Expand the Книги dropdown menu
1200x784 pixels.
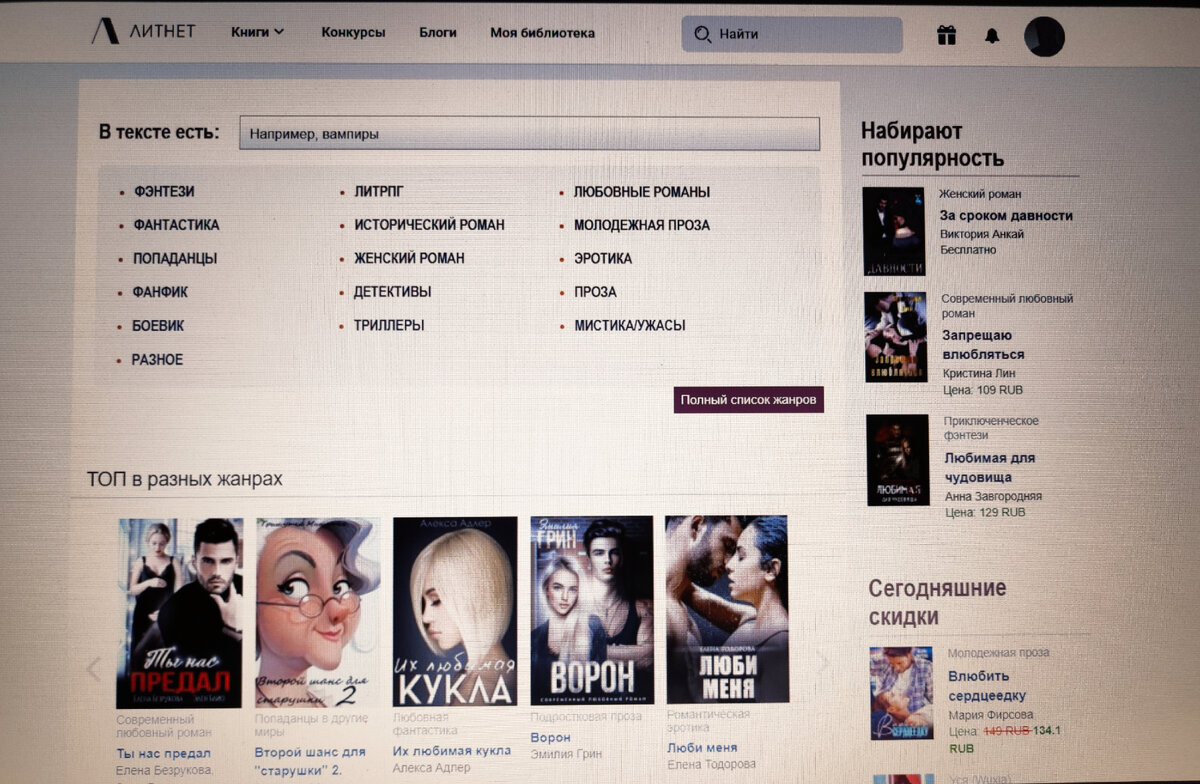click(258, 32)
